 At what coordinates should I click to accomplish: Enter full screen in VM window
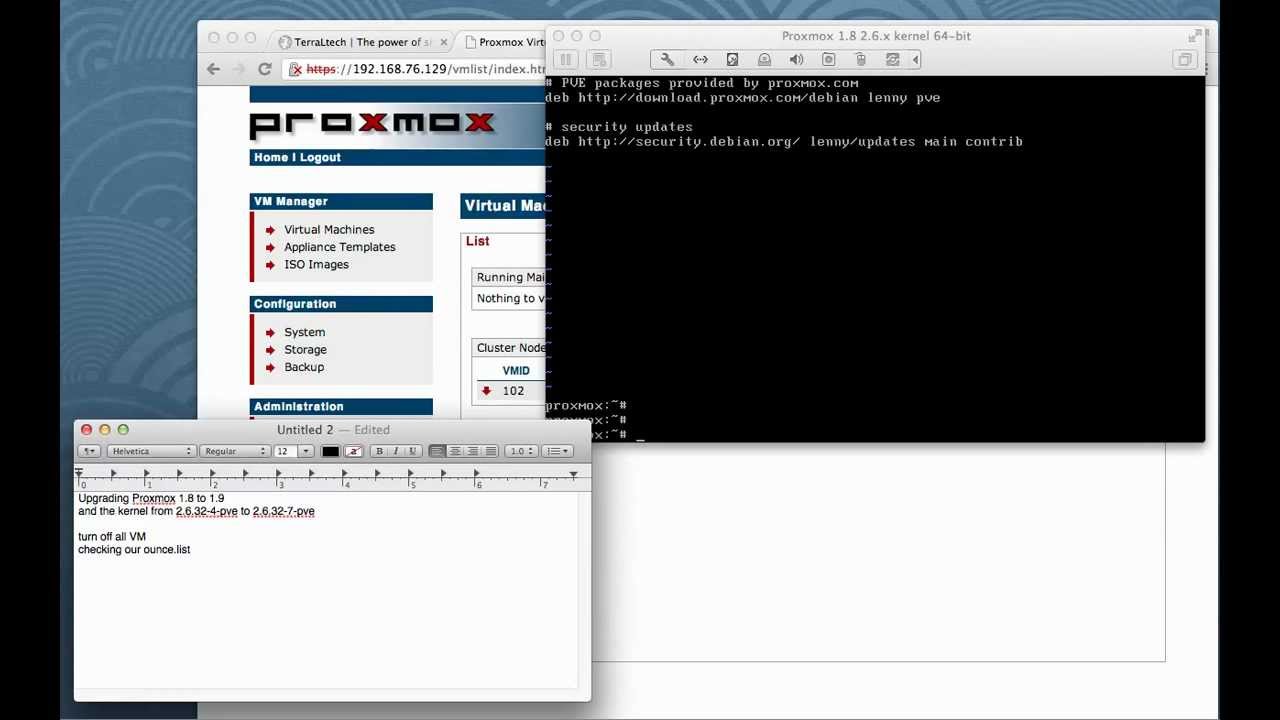[1194, 36]
